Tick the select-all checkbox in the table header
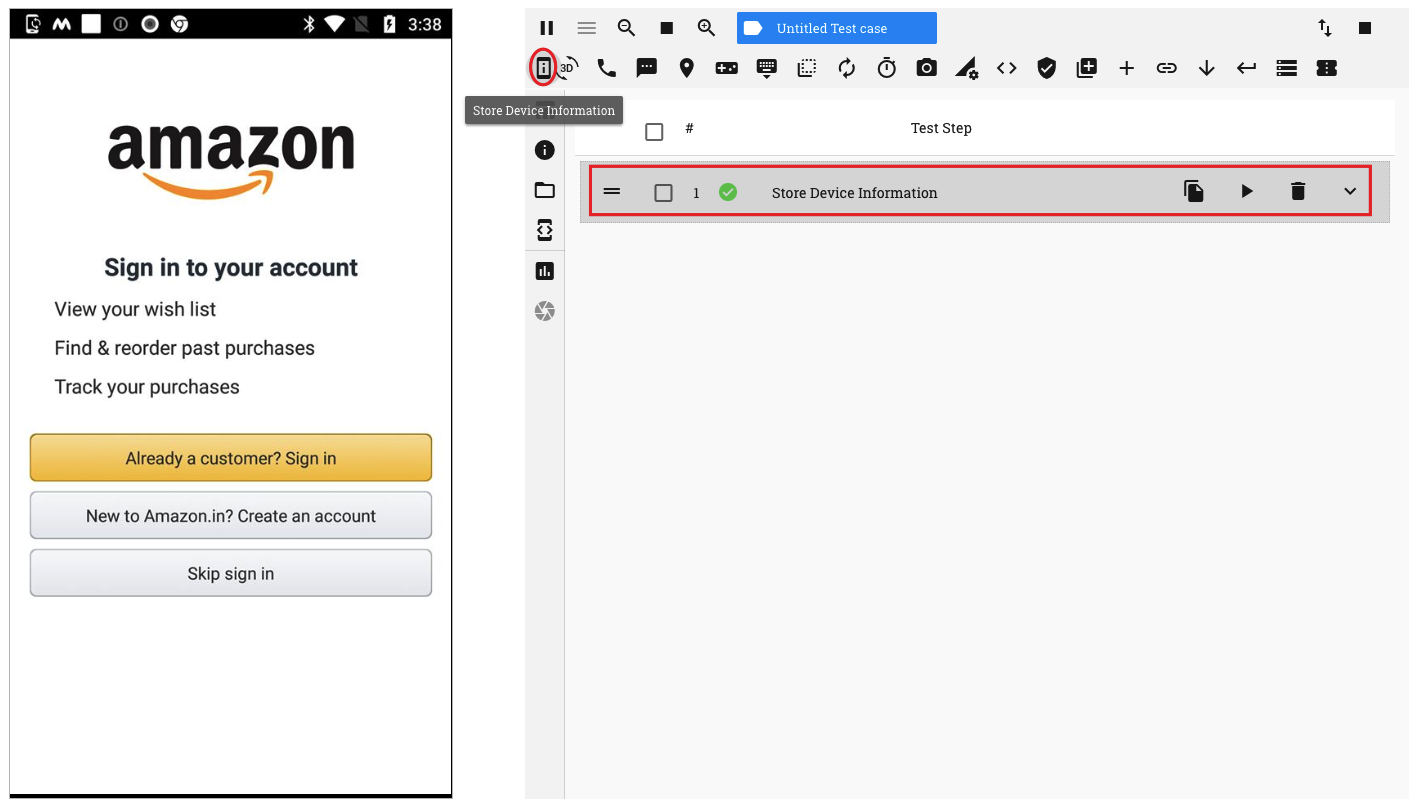 coord(654,131)
